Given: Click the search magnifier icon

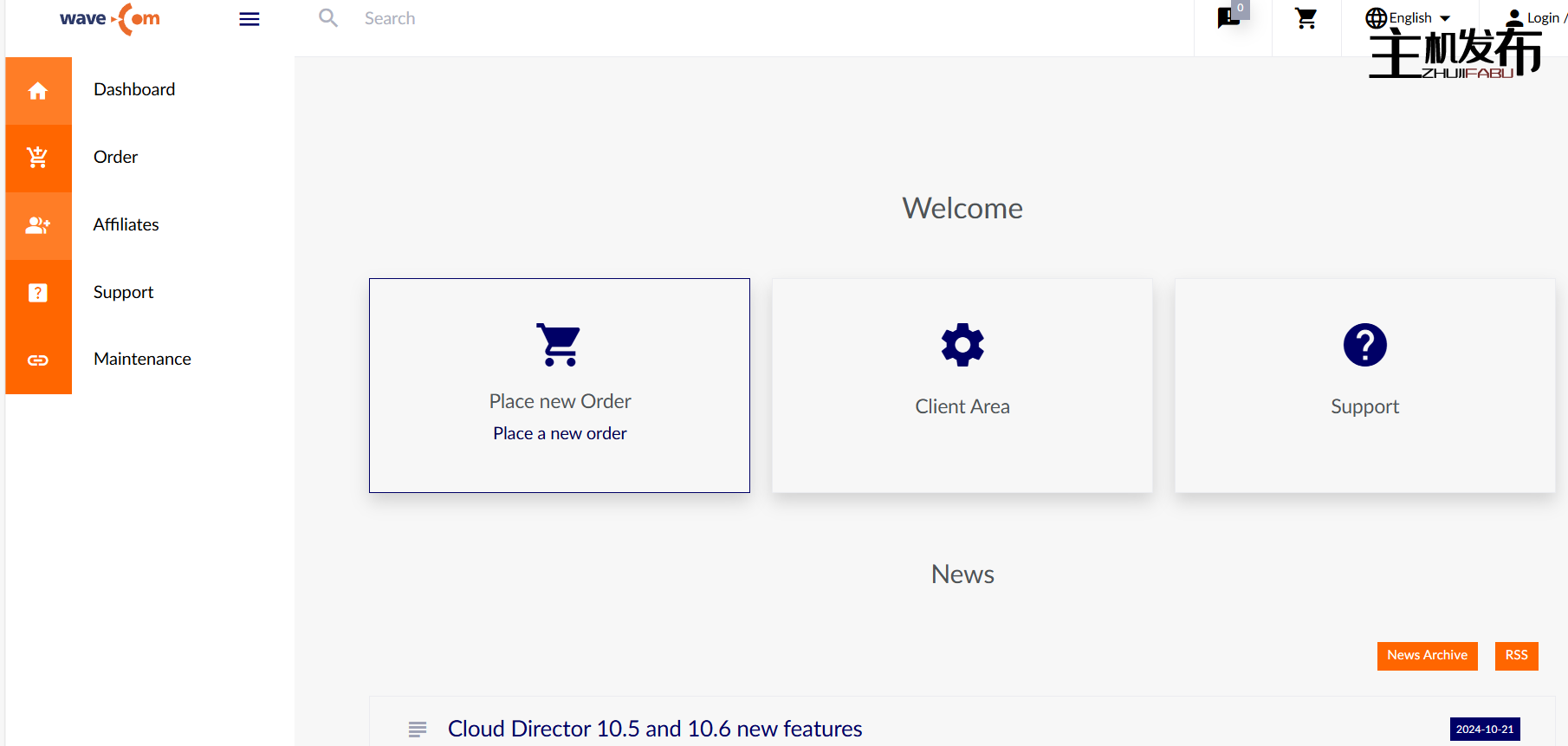Looking at the screenshot, I should coord(328,18).
